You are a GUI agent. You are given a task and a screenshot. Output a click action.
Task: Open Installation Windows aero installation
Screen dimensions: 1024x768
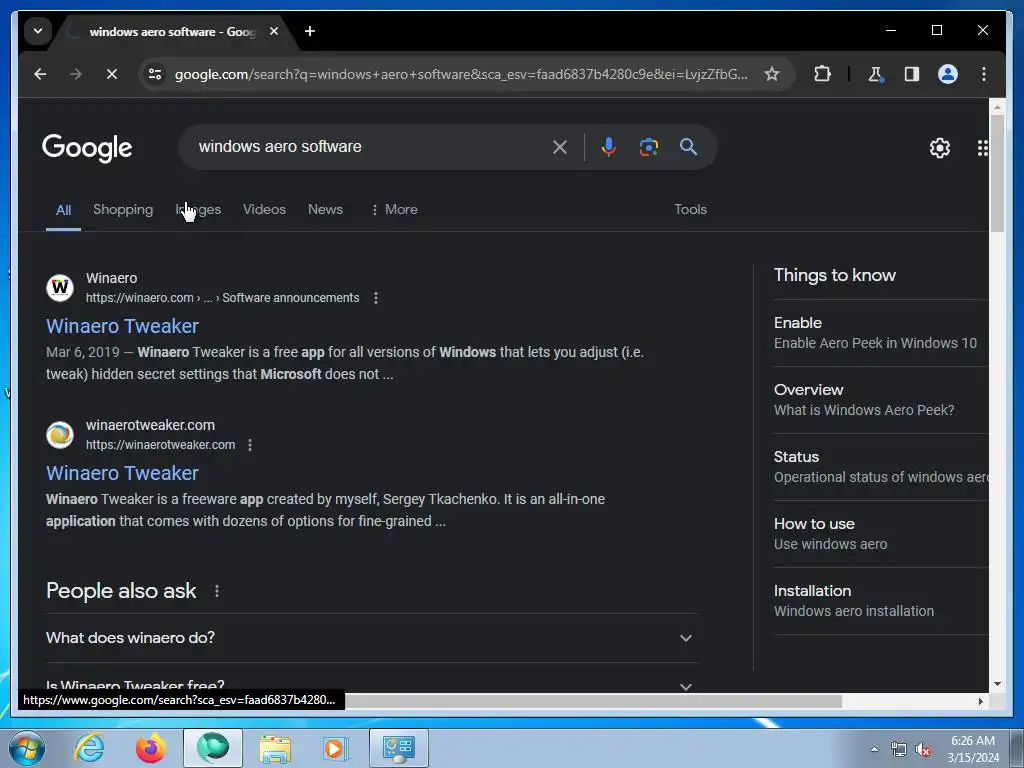881,601
